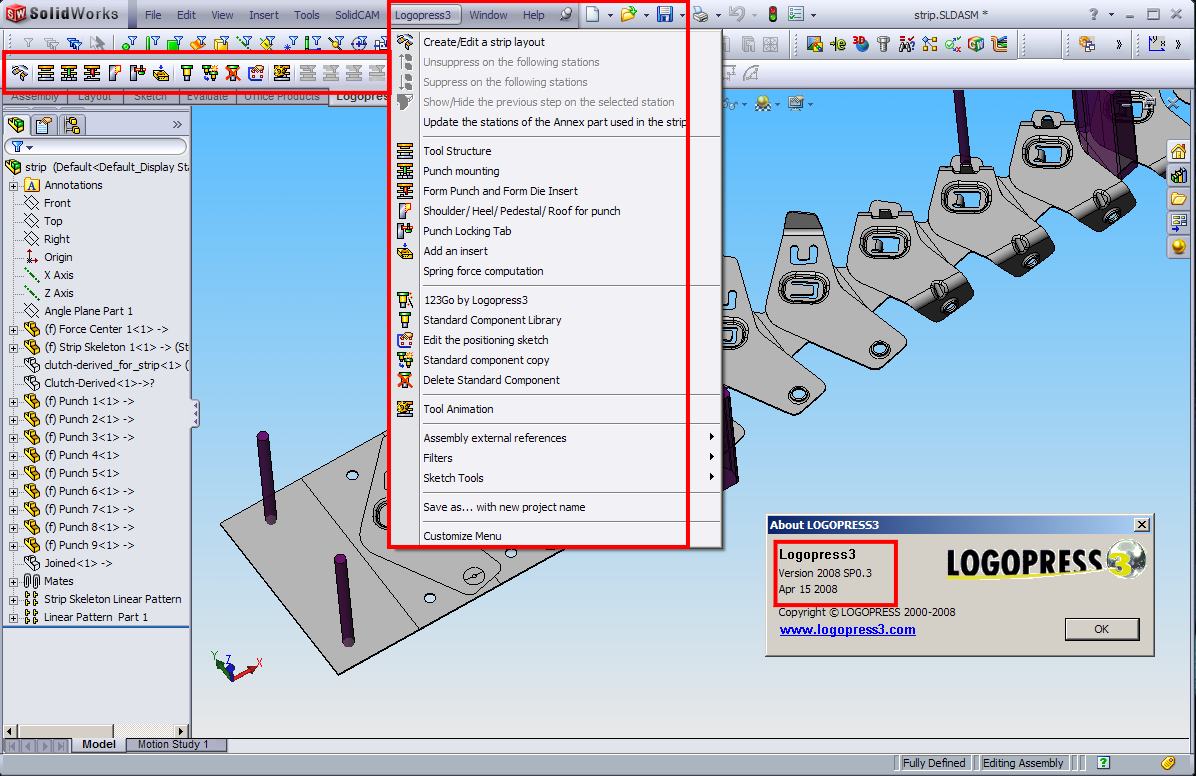
Task: Click the Print icon
Action: coord(700,14)
